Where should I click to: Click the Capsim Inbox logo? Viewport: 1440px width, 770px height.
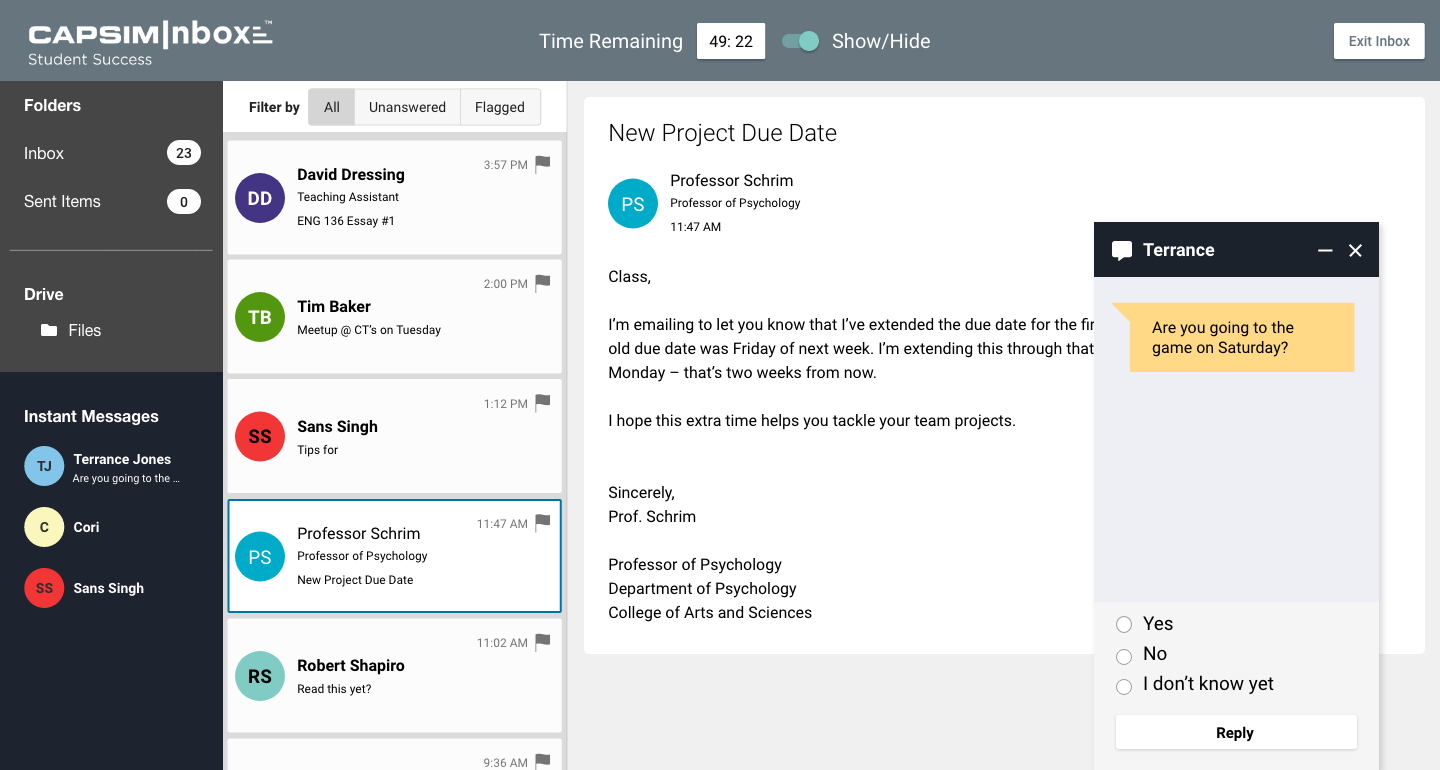(150, 44)
